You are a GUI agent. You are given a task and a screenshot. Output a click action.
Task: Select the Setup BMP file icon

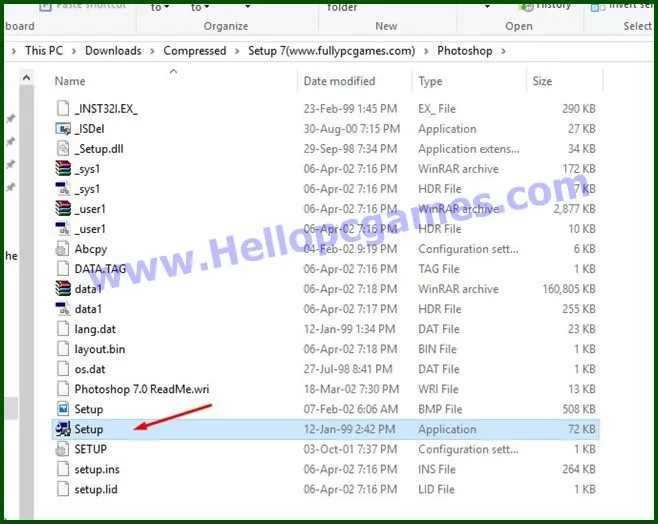point(63,409)
